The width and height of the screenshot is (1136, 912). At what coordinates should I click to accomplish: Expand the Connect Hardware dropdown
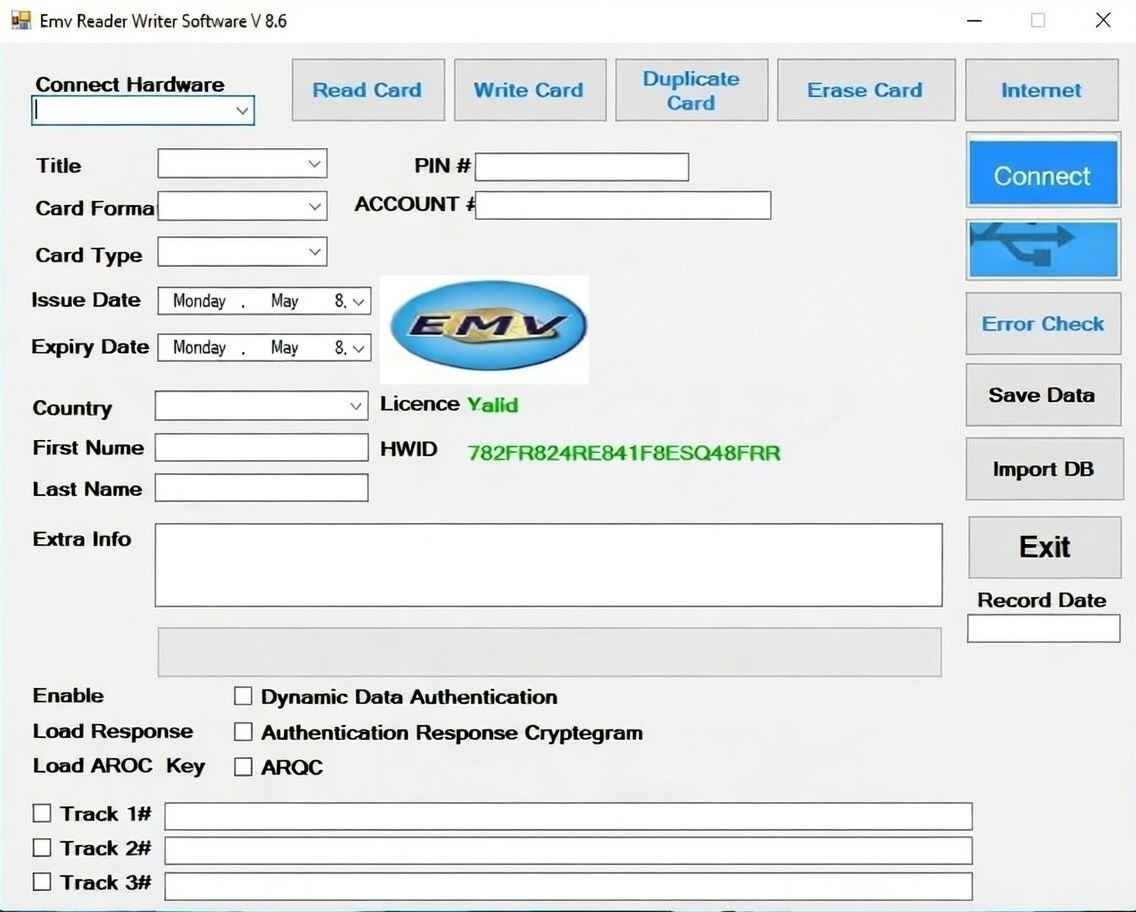tap(242, 111)
